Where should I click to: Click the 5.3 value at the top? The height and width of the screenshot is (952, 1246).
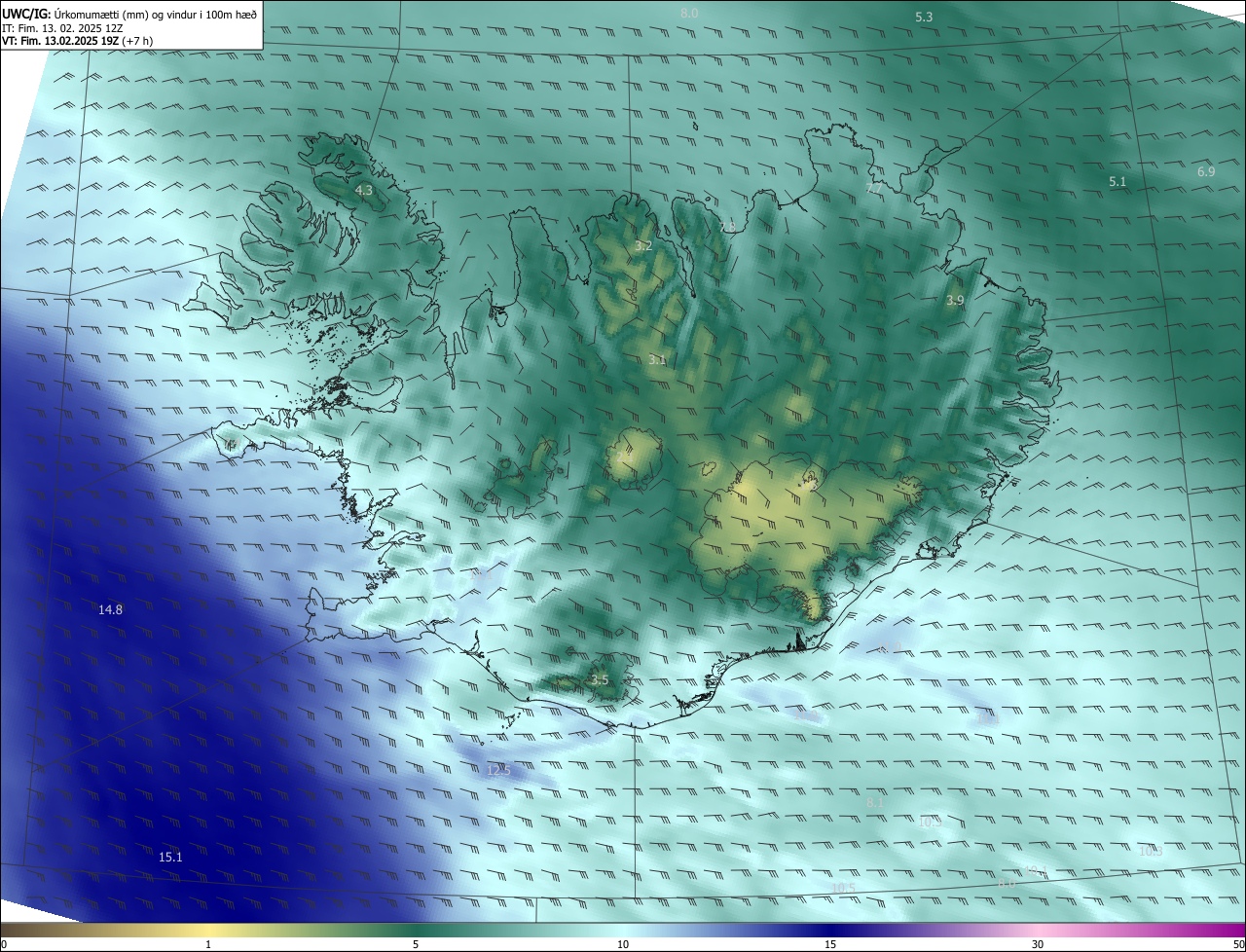(x=924, y=18)
